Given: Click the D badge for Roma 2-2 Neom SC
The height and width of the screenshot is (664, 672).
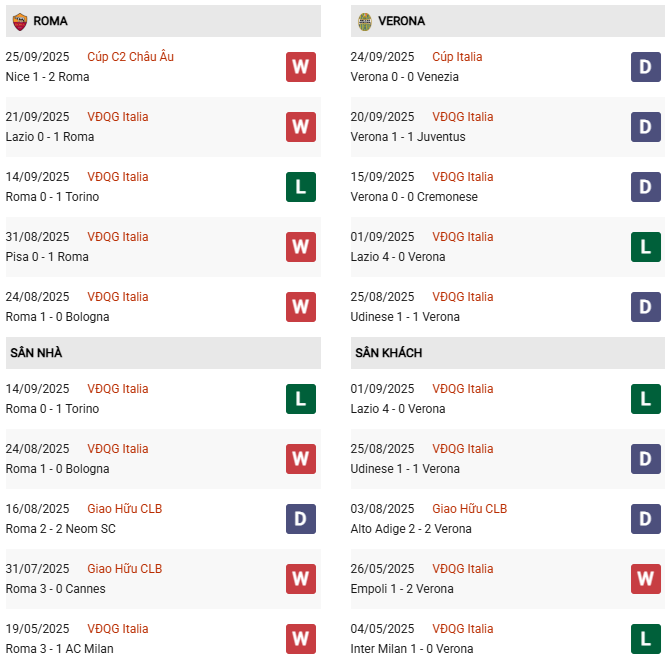Looking at the screenshot, I should 301,519.
